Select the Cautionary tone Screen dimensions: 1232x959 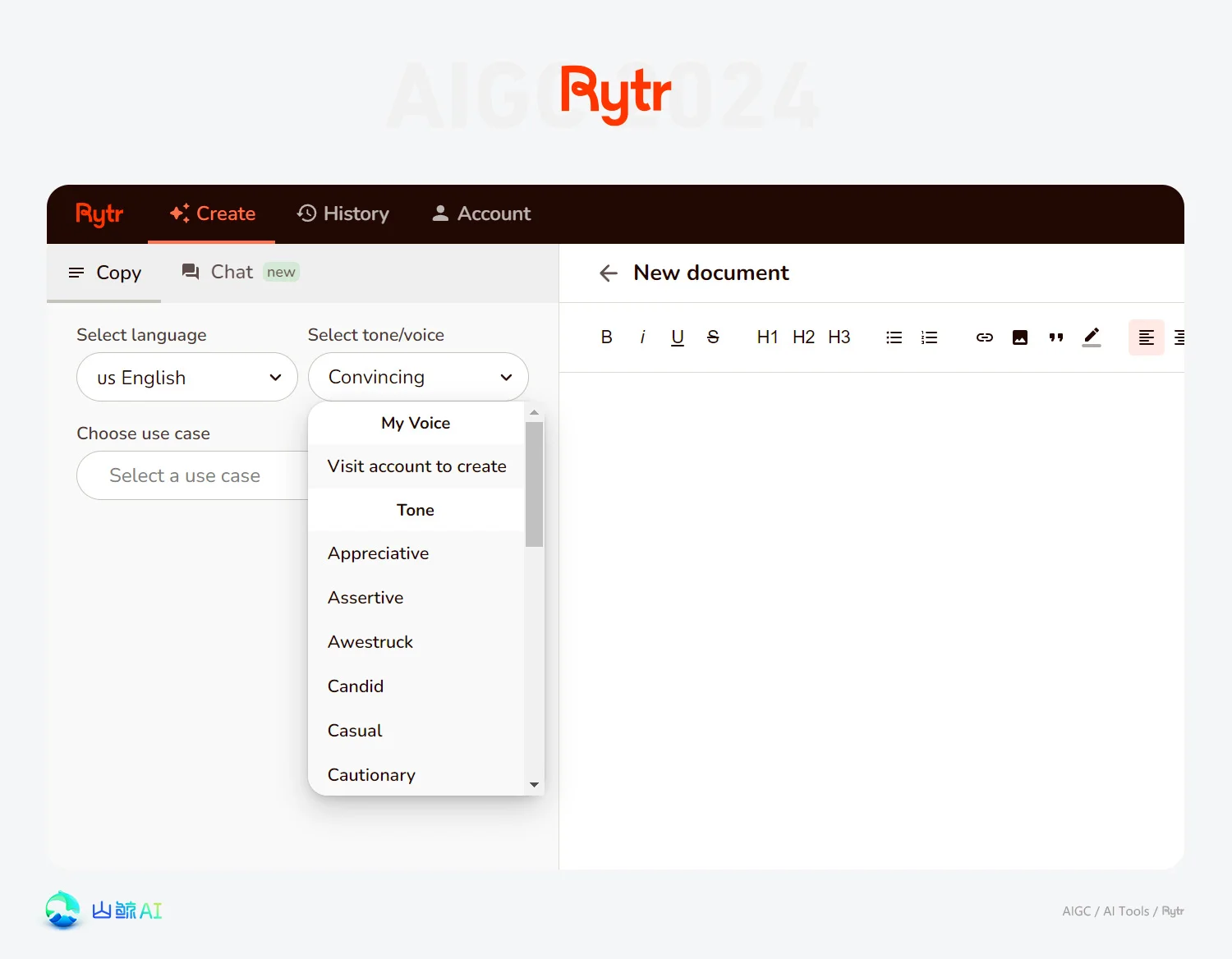416,774
